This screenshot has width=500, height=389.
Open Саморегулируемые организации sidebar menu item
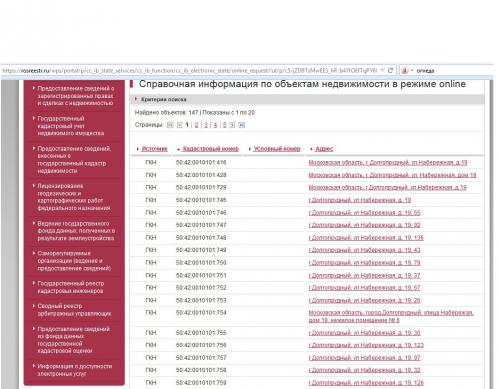(74, 261)
